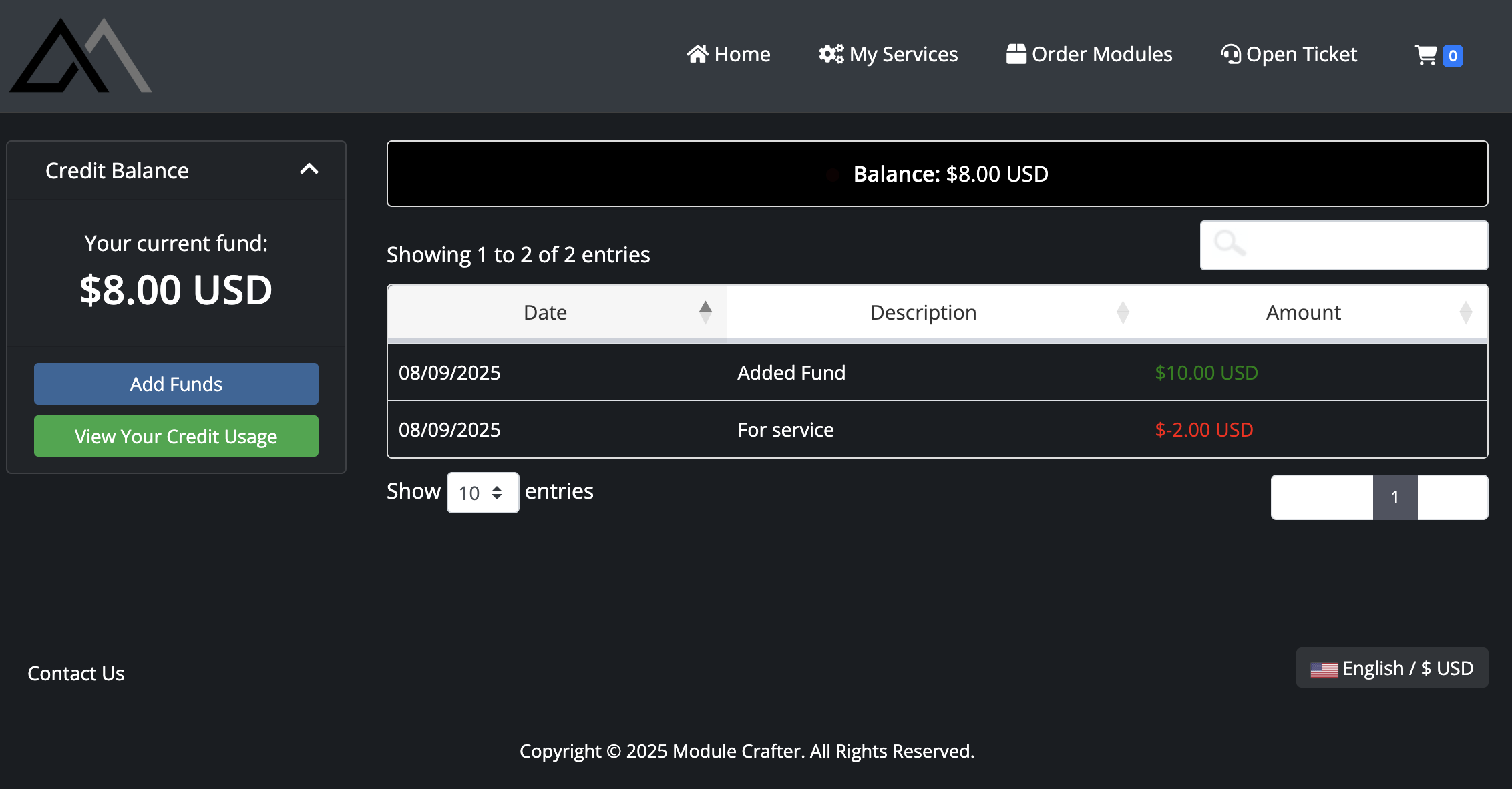The image size is (1512, 789).
Task: Open the Contact Us link
Action: [x=76, y=673]
